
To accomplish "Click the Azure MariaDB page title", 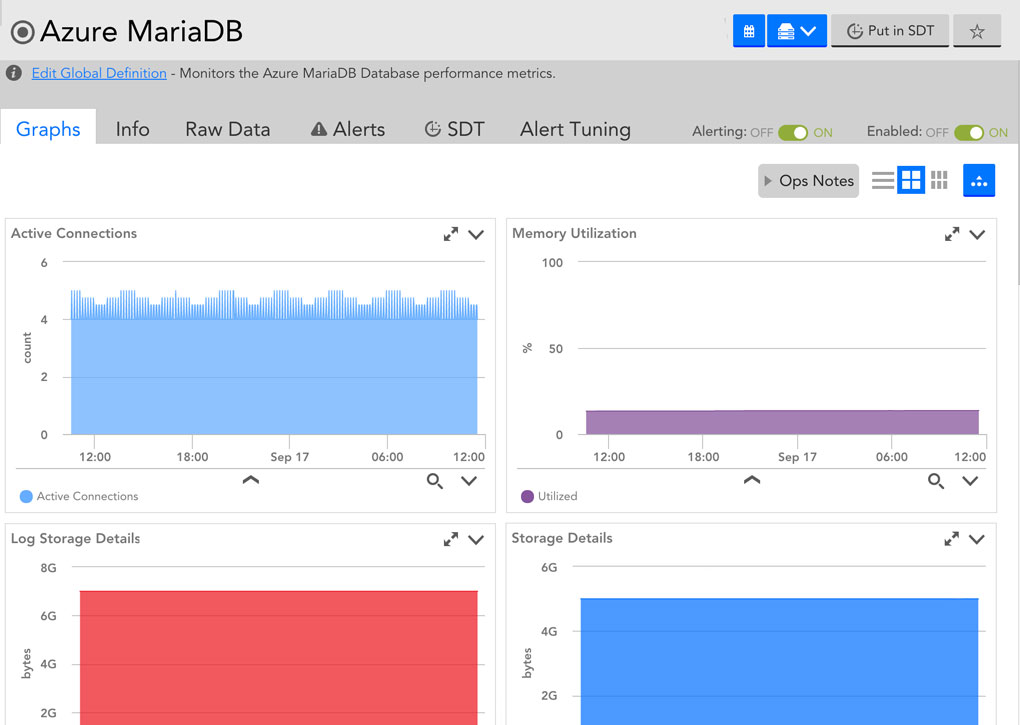I will coord(141,31).
